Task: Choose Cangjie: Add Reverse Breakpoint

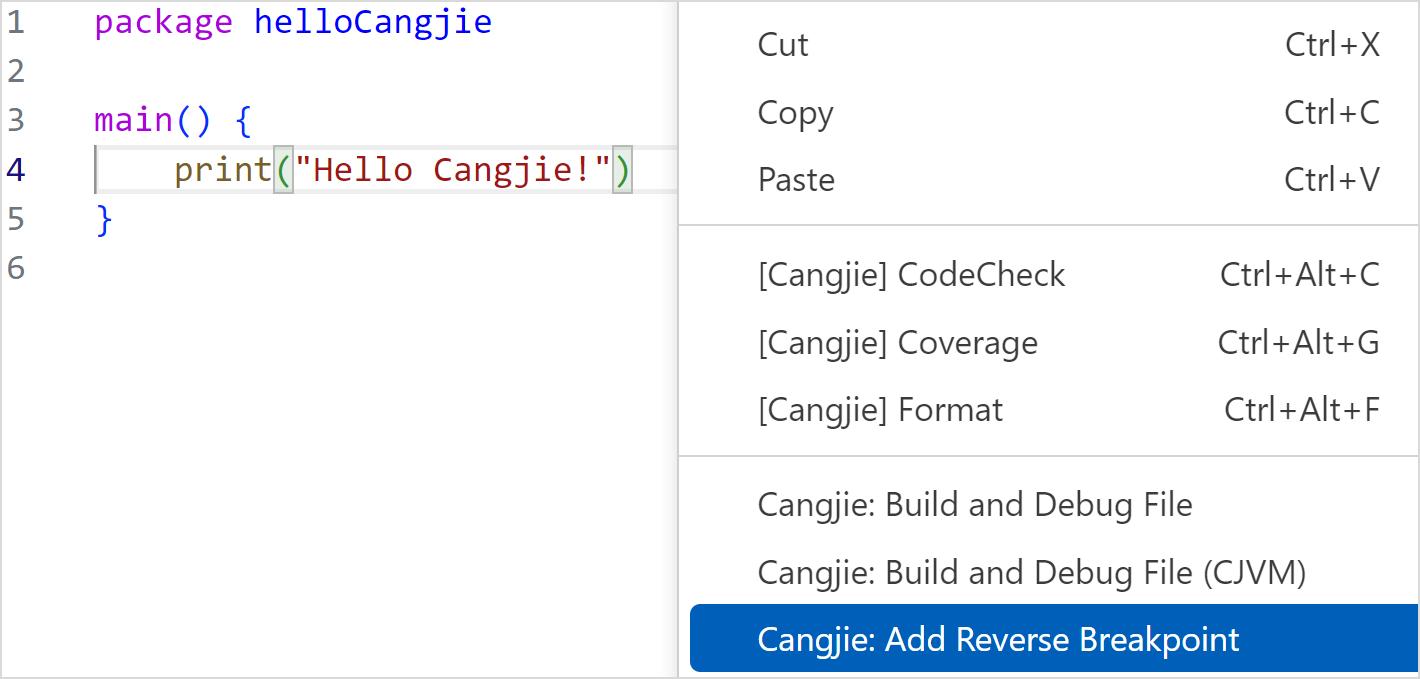Action: 997,638
